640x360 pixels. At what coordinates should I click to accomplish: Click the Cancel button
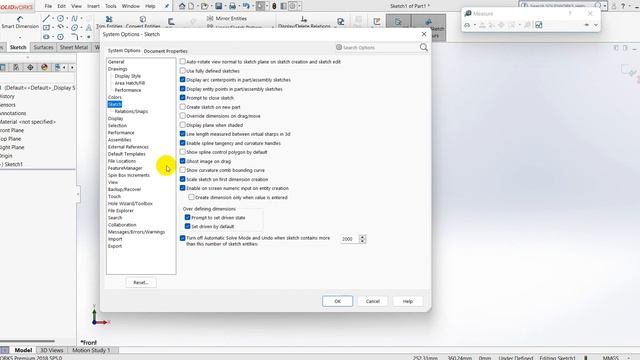373,301
